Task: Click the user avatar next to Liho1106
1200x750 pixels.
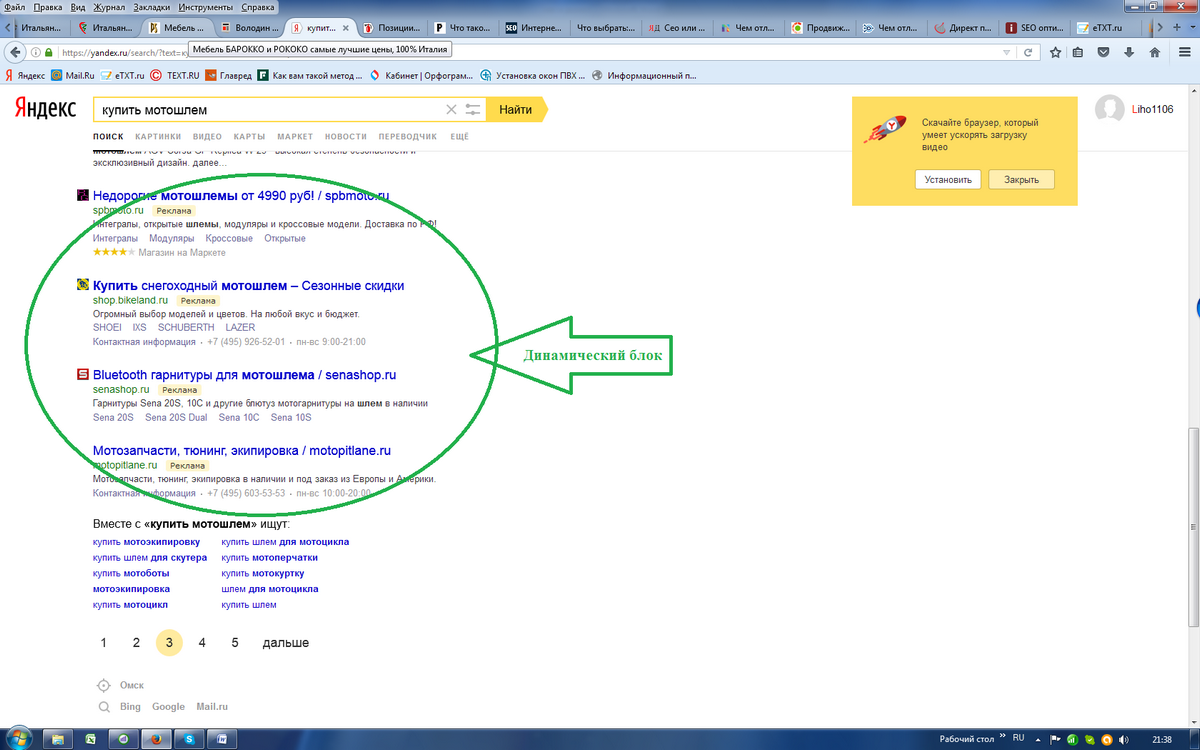Action: pyautogui.click(x=1110, y=110)
